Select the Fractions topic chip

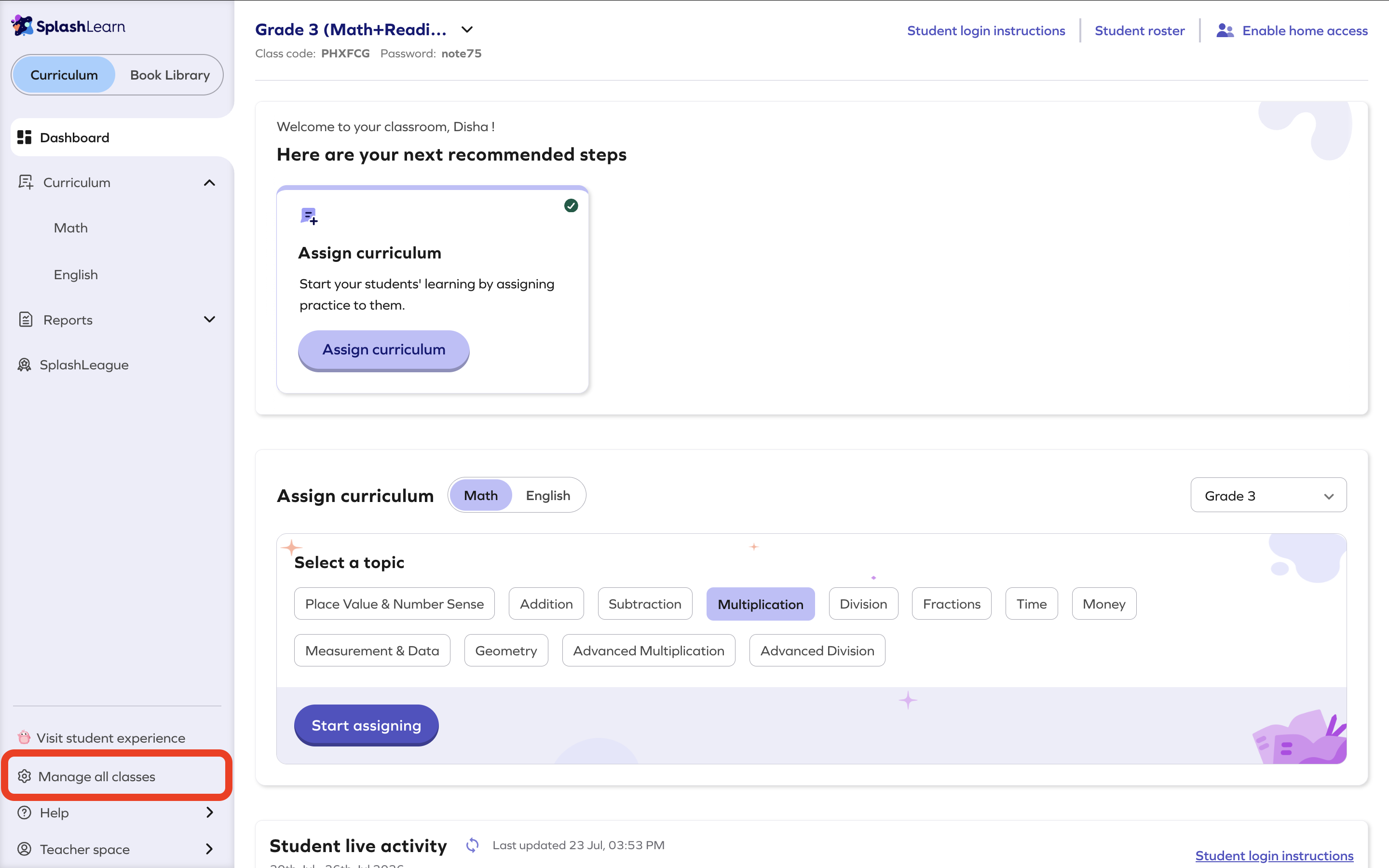[x=952, y=604]
